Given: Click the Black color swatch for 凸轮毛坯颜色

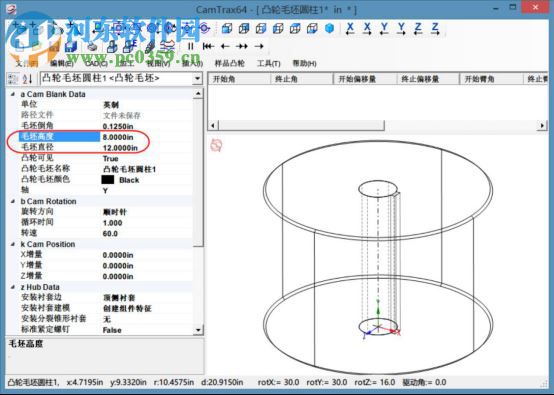Looking at the screenshot, I should [108, 180].
